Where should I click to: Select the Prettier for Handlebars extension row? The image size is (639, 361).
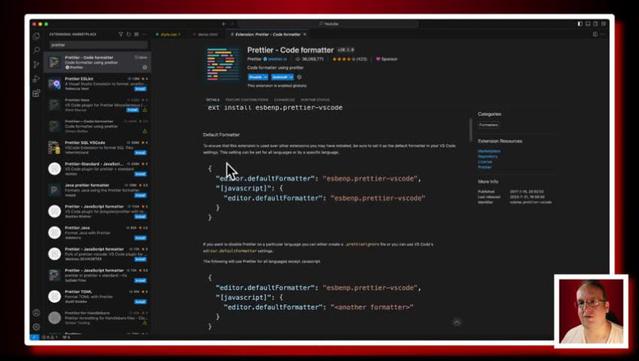pyautogui.click(x=98, y=318)
